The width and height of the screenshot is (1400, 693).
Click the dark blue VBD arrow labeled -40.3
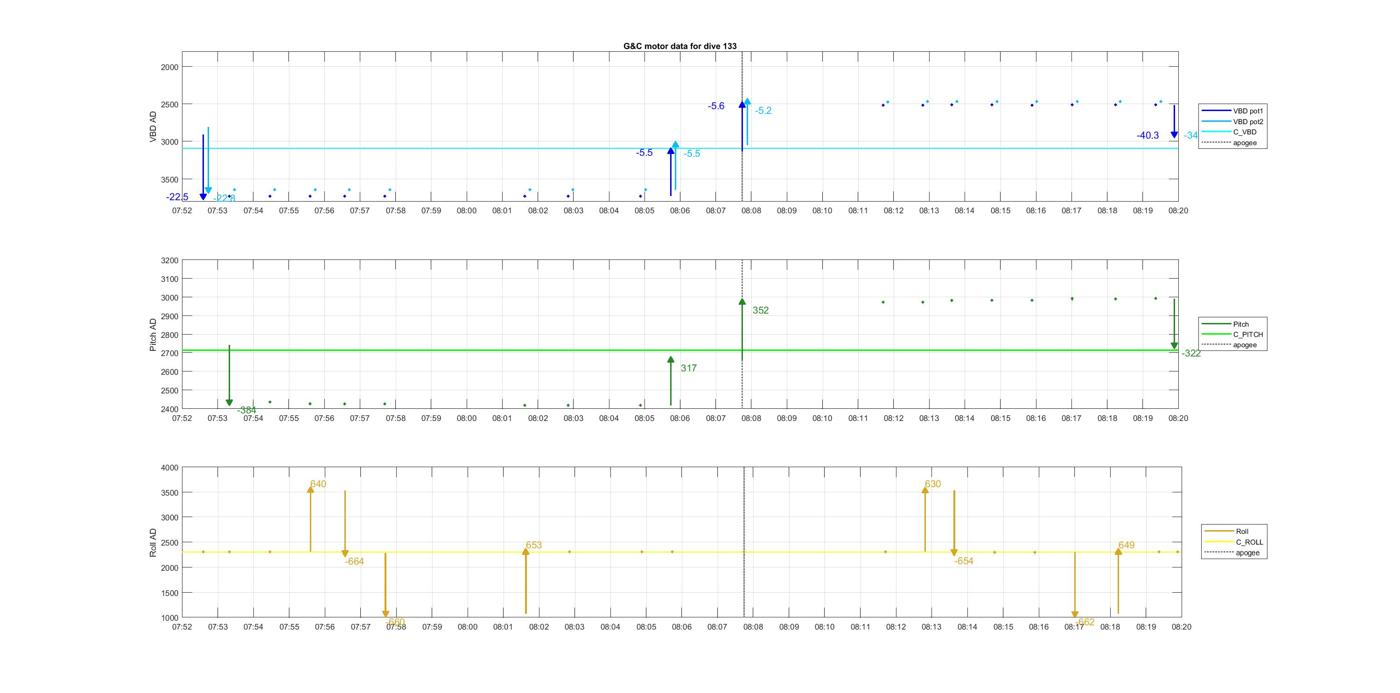(1174, 122)
